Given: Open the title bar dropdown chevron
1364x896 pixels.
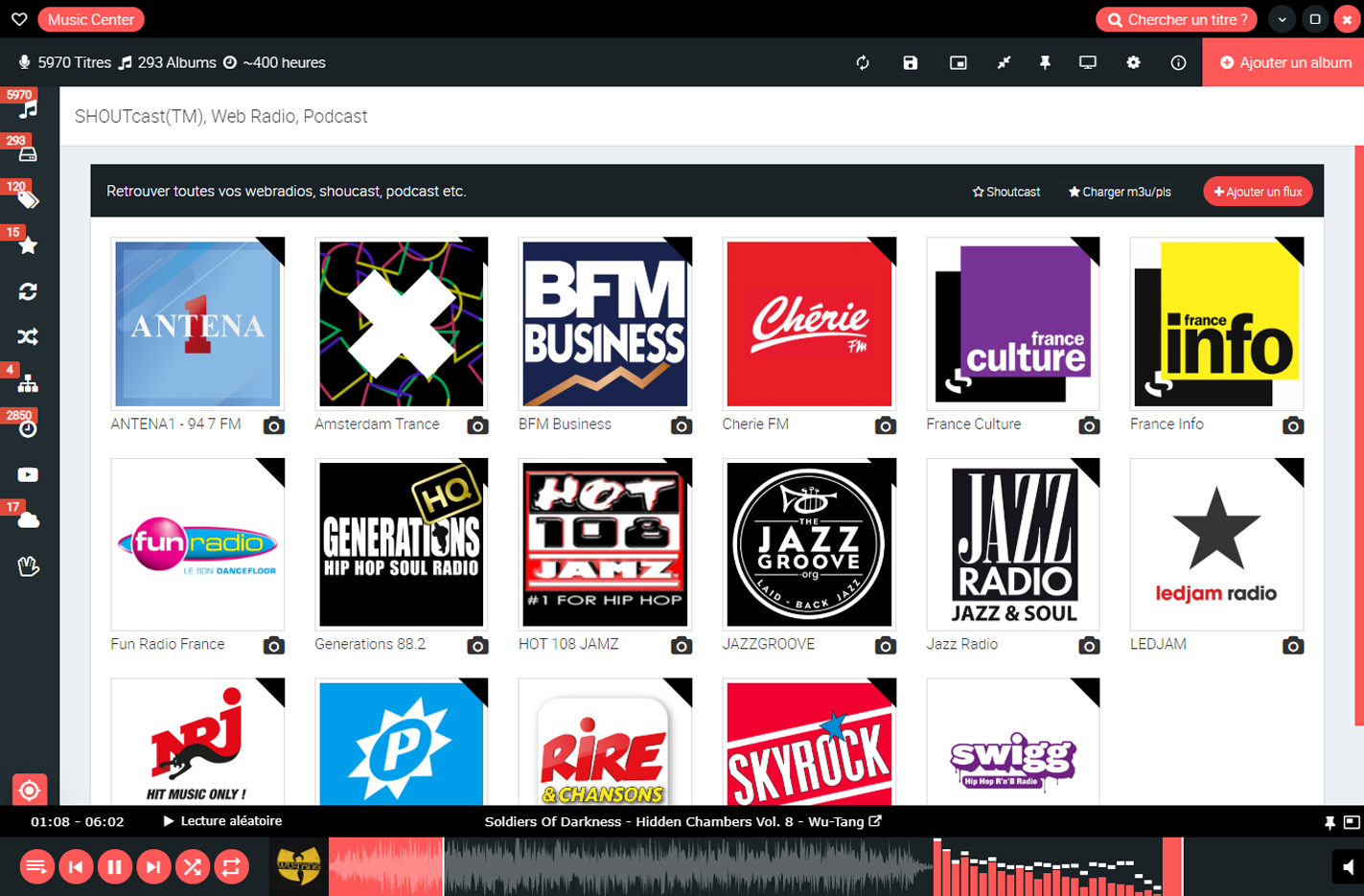Looking at the screenshot, I should [x=1283, y=19].
